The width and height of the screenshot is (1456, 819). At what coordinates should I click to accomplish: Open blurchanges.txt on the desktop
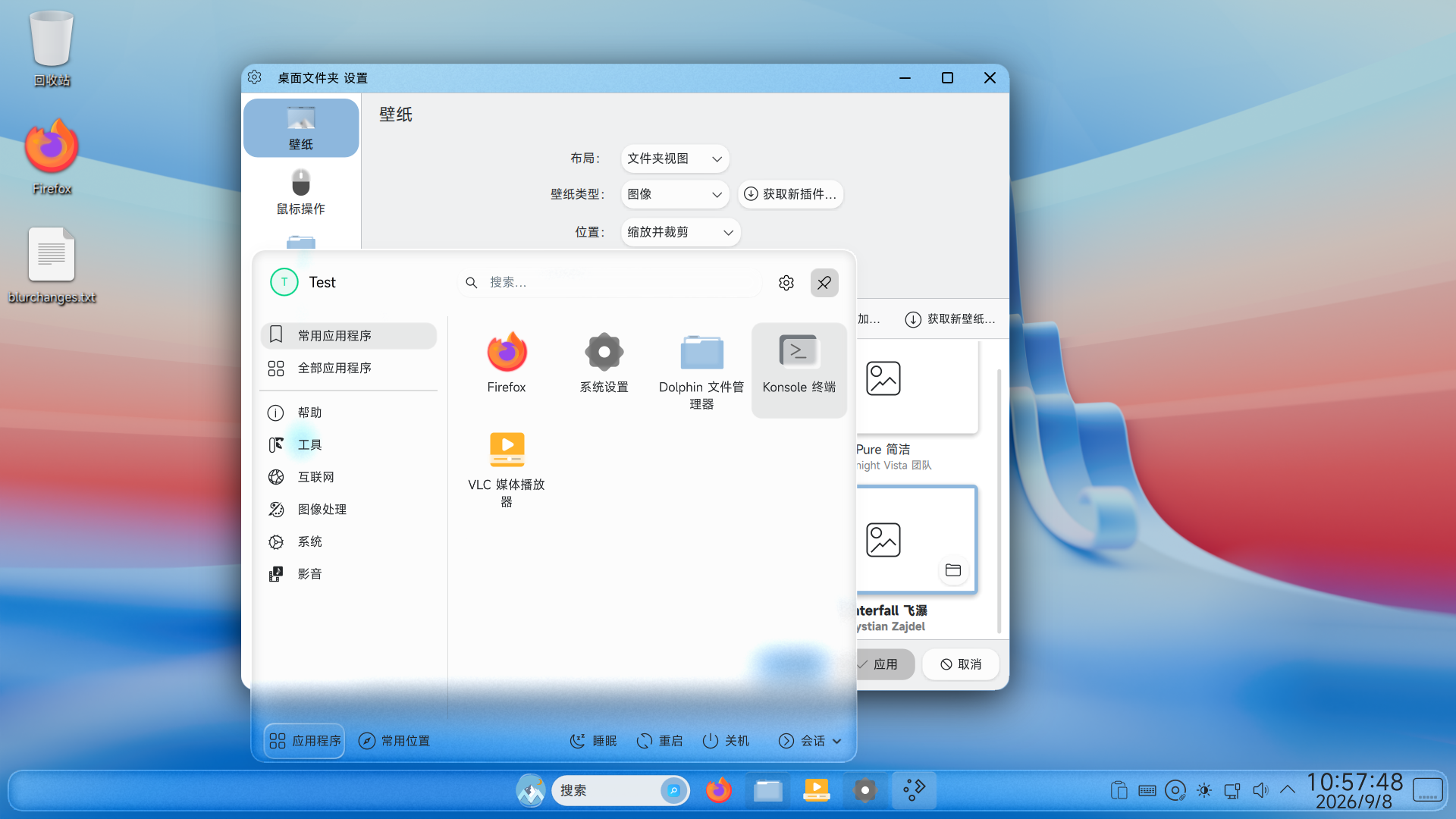[x=52, y=265]
